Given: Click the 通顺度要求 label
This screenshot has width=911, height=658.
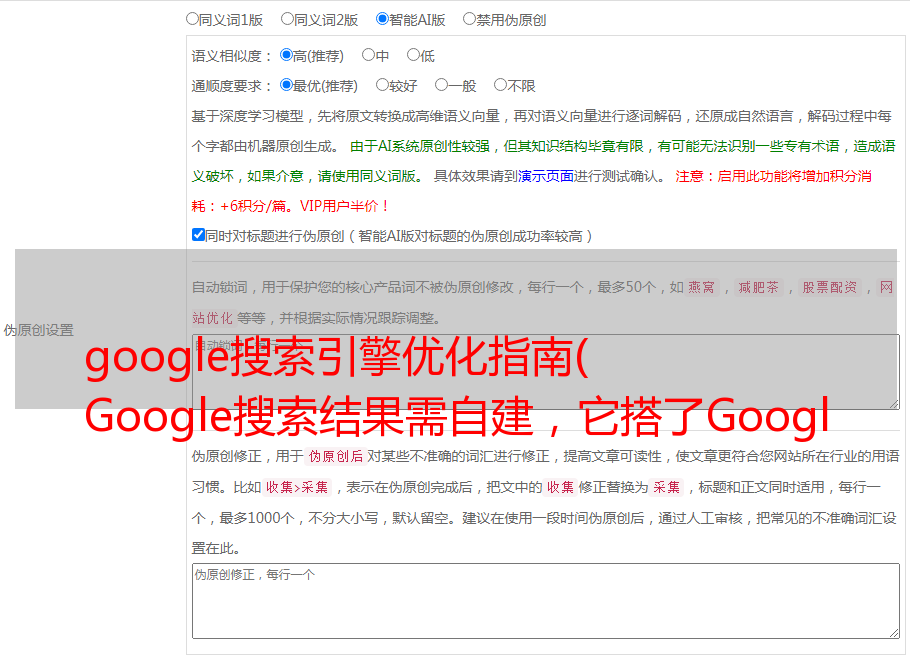Looking at the screenshot, I should point(232,86).
